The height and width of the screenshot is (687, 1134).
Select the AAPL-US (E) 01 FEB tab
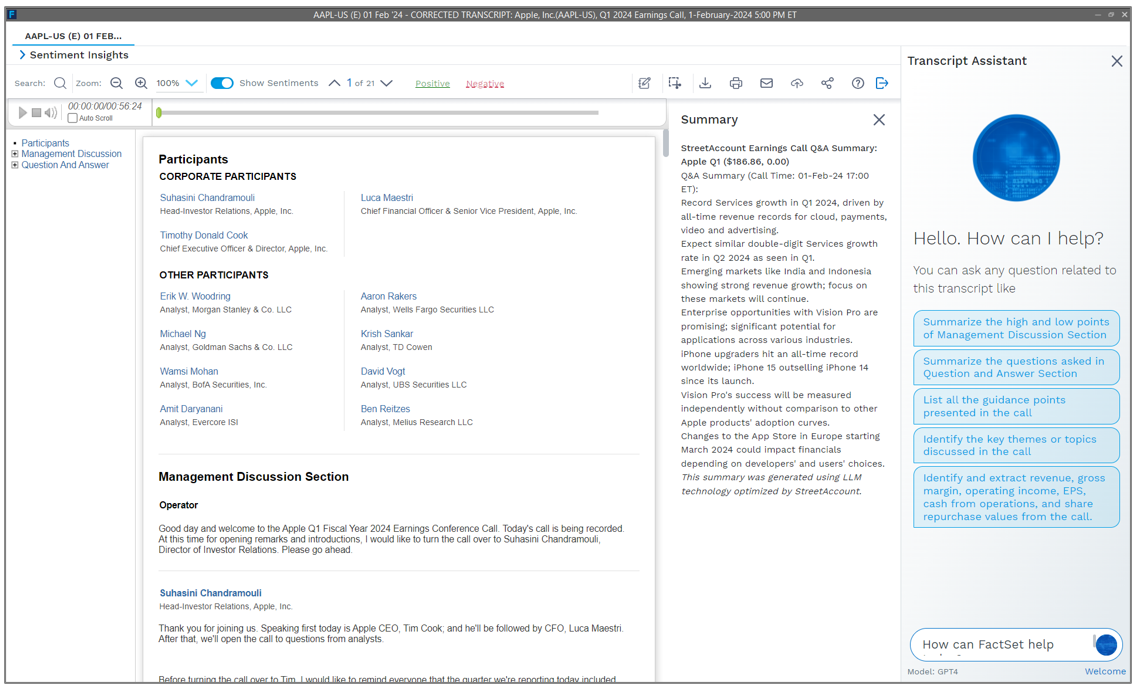73,36
